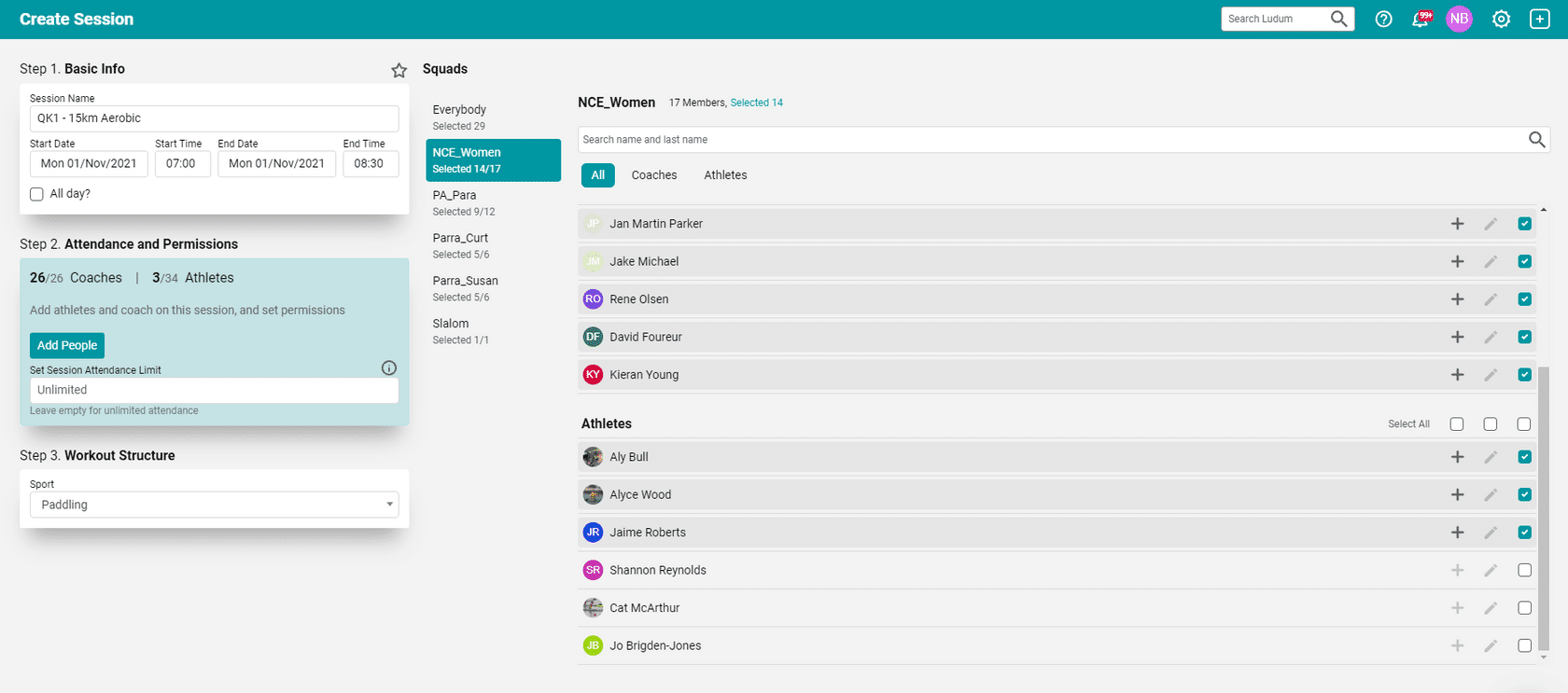Screen dimensions: 1568x693
Task: Click the member list scrollbar up arrow
Action: click(1543, 210)
